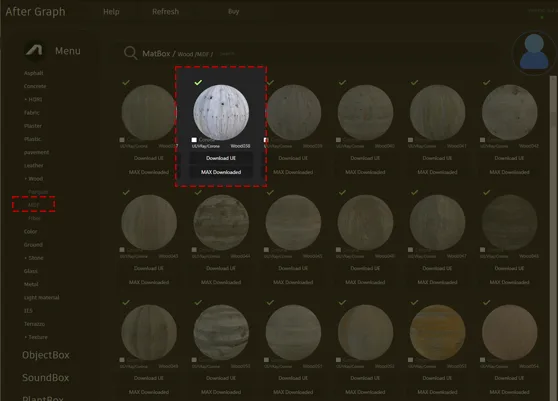Switch to the ObjectBox section
Screen dimensions: 558x401
pyautogui.click(x=46, y=355)
